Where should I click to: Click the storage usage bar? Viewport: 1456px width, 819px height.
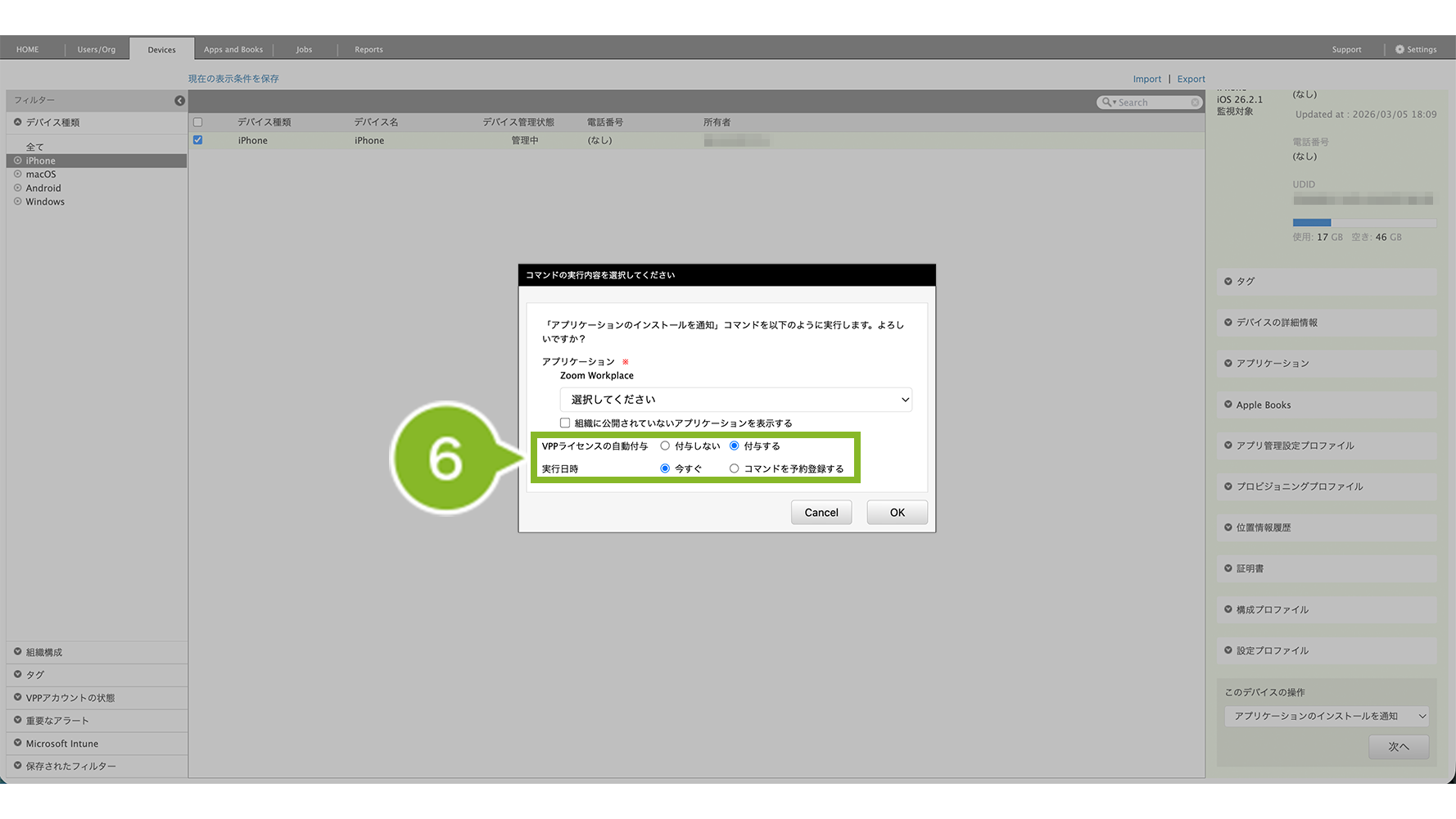pyautogui.click(x=1363, y=223)
